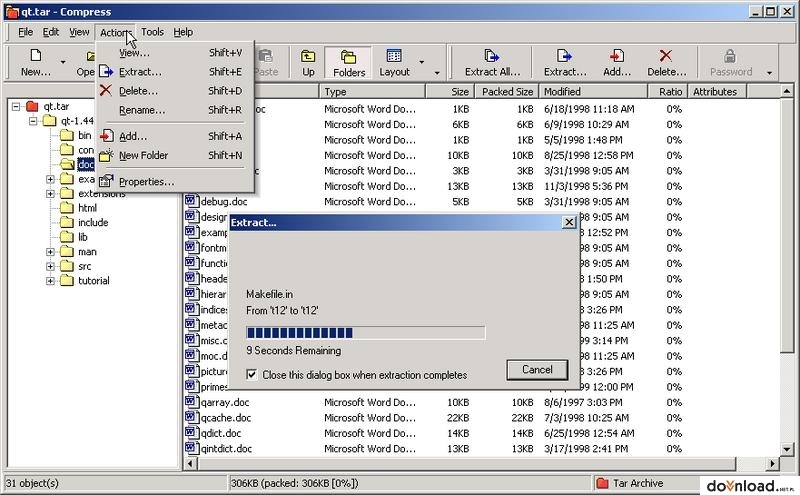Close the Extract dialog
Image resolution: width=800 pixels, height=495 pixels.
(x=569, y=222)
